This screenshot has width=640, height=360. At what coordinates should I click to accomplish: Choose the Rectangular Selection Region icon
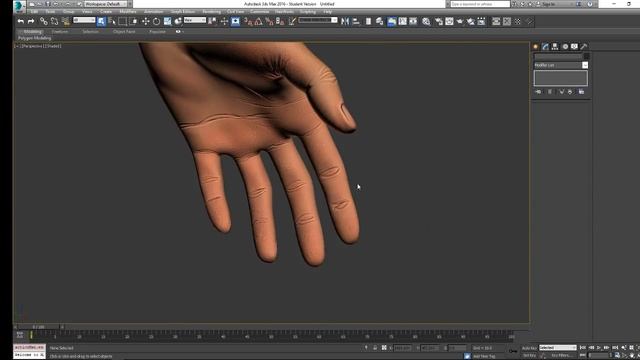tap(122, 21)
